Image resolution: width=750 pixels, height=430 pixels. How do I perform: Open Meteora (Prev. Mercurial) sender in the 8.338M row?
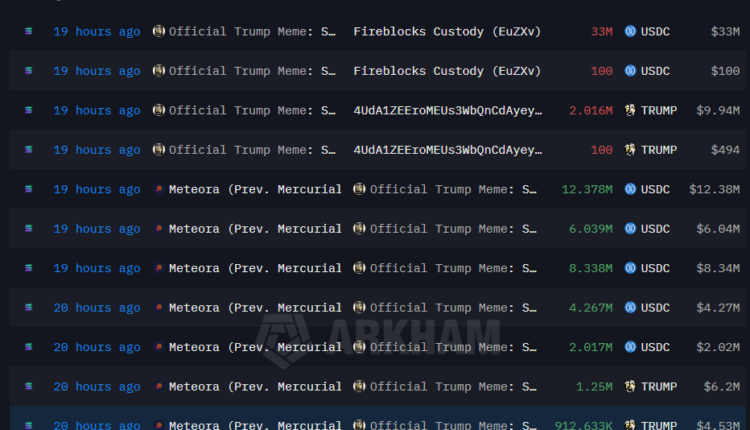[255, 268]
